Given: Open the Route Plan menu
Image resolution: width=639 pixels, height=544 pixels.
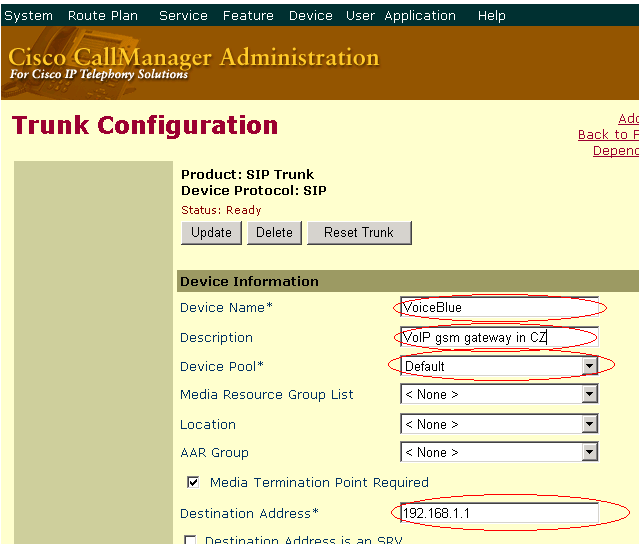Looking at the screenshot, I should click(103, 15).
